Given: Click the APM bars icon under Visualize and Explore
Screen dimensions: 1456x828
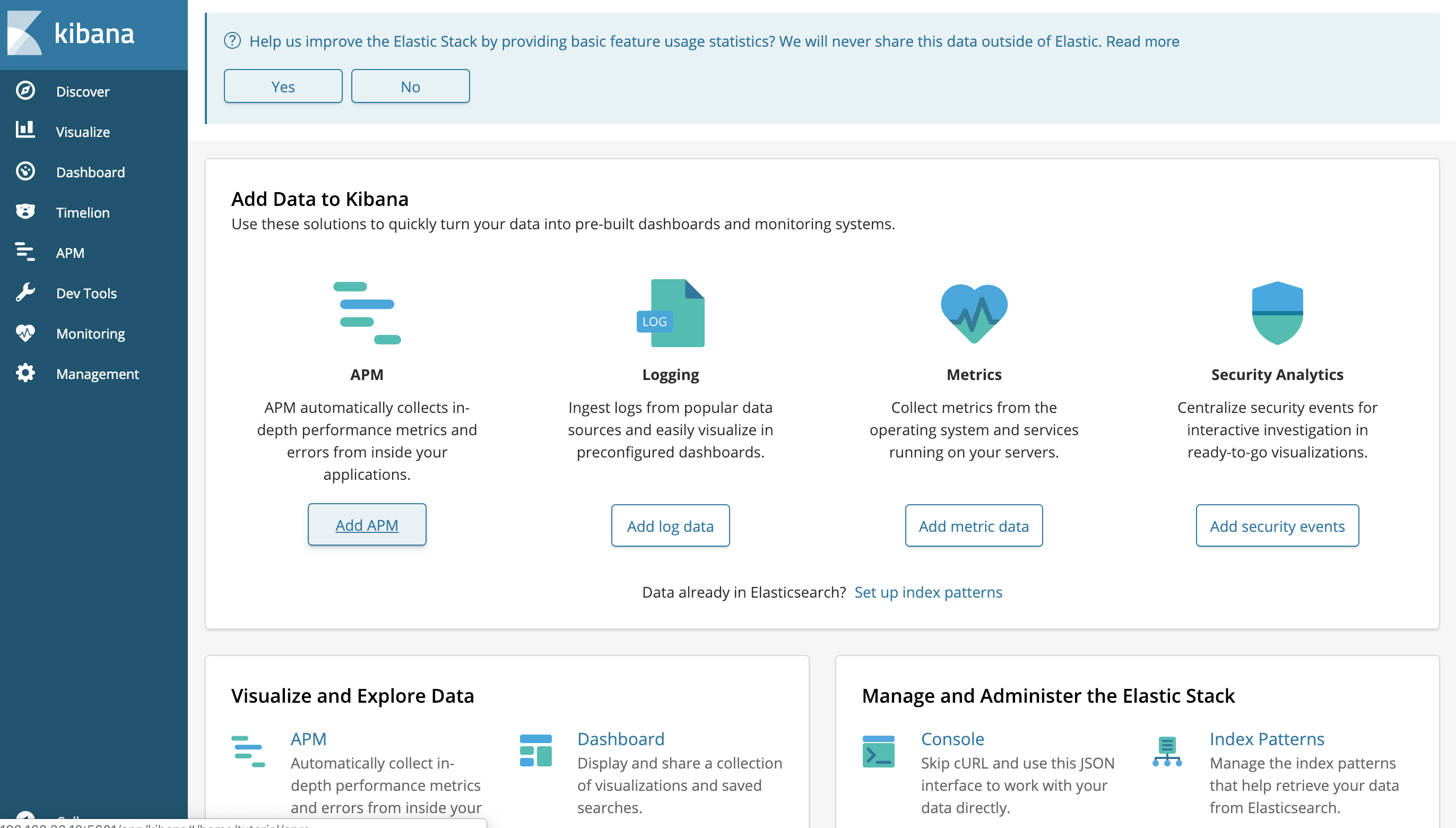Looking at the screenshot, I should coord(249,751).
